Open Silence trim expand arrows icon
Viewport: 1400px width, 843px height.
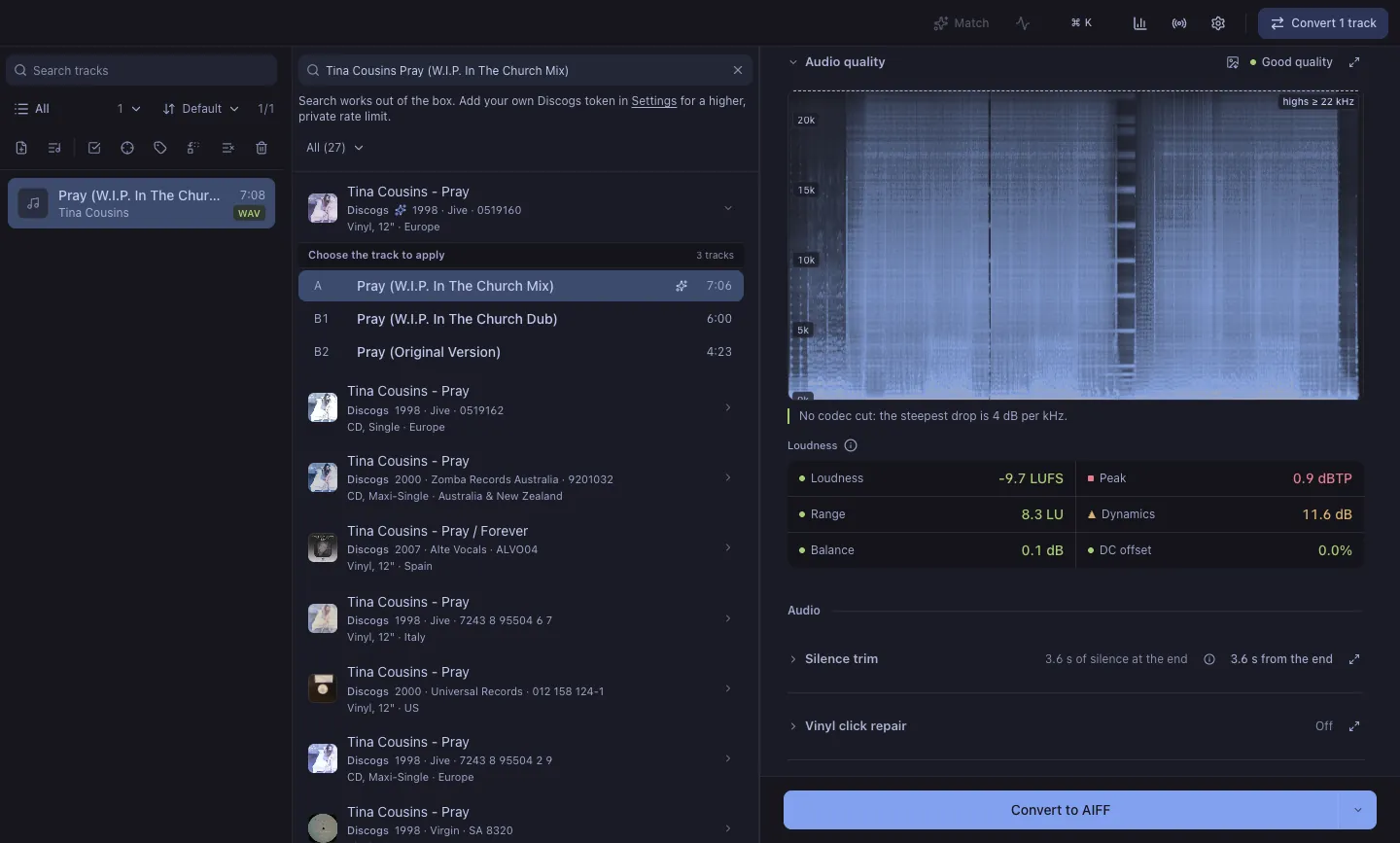pyautogui.click(x=1354, y=659)
